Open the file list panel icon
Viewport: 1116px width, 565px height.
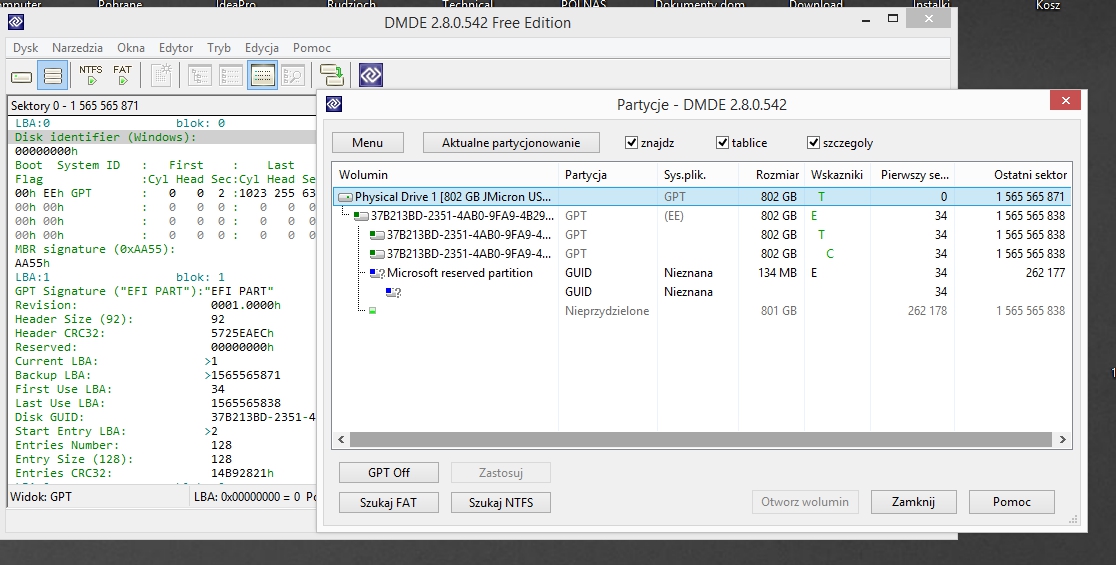tap(231, 75)
